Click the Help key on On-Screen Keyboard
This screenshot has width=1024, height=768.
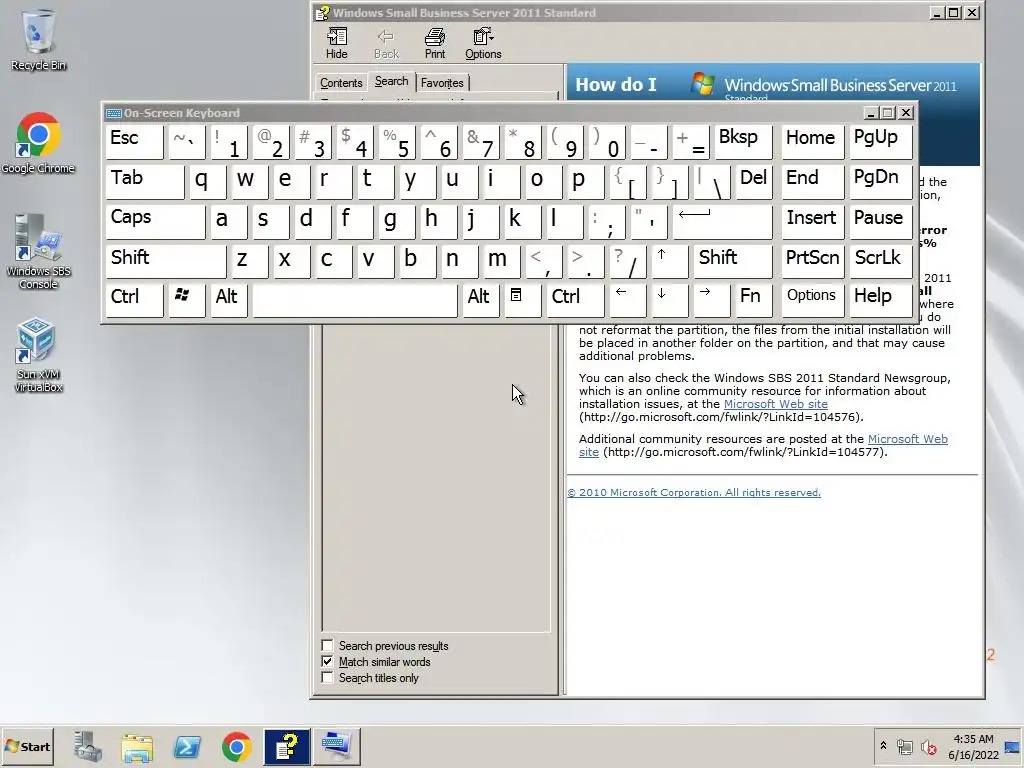(x=880, y=300)
